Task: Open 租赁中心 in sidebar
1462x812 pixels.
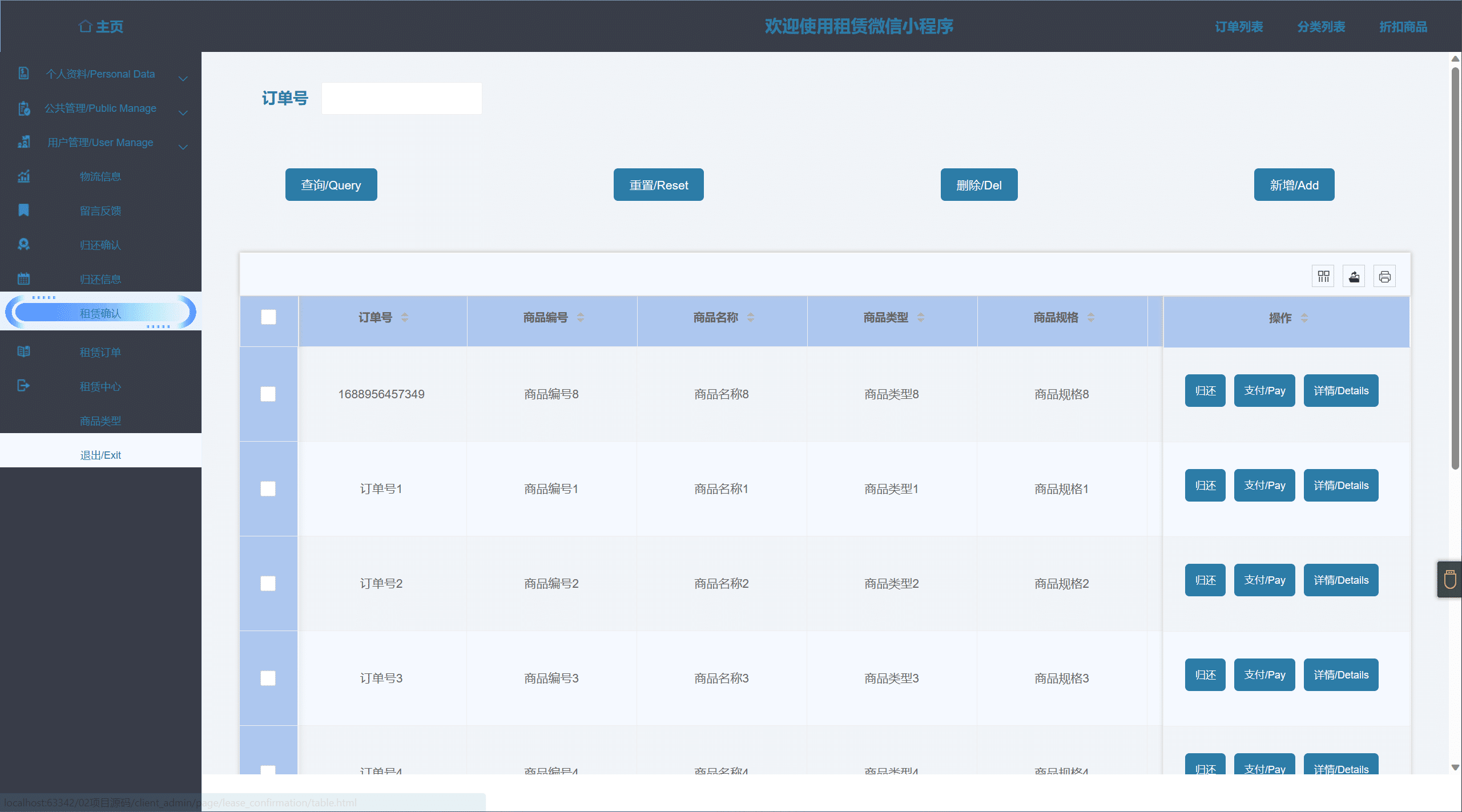Action: pyautogui.click(x=100, y=387)
